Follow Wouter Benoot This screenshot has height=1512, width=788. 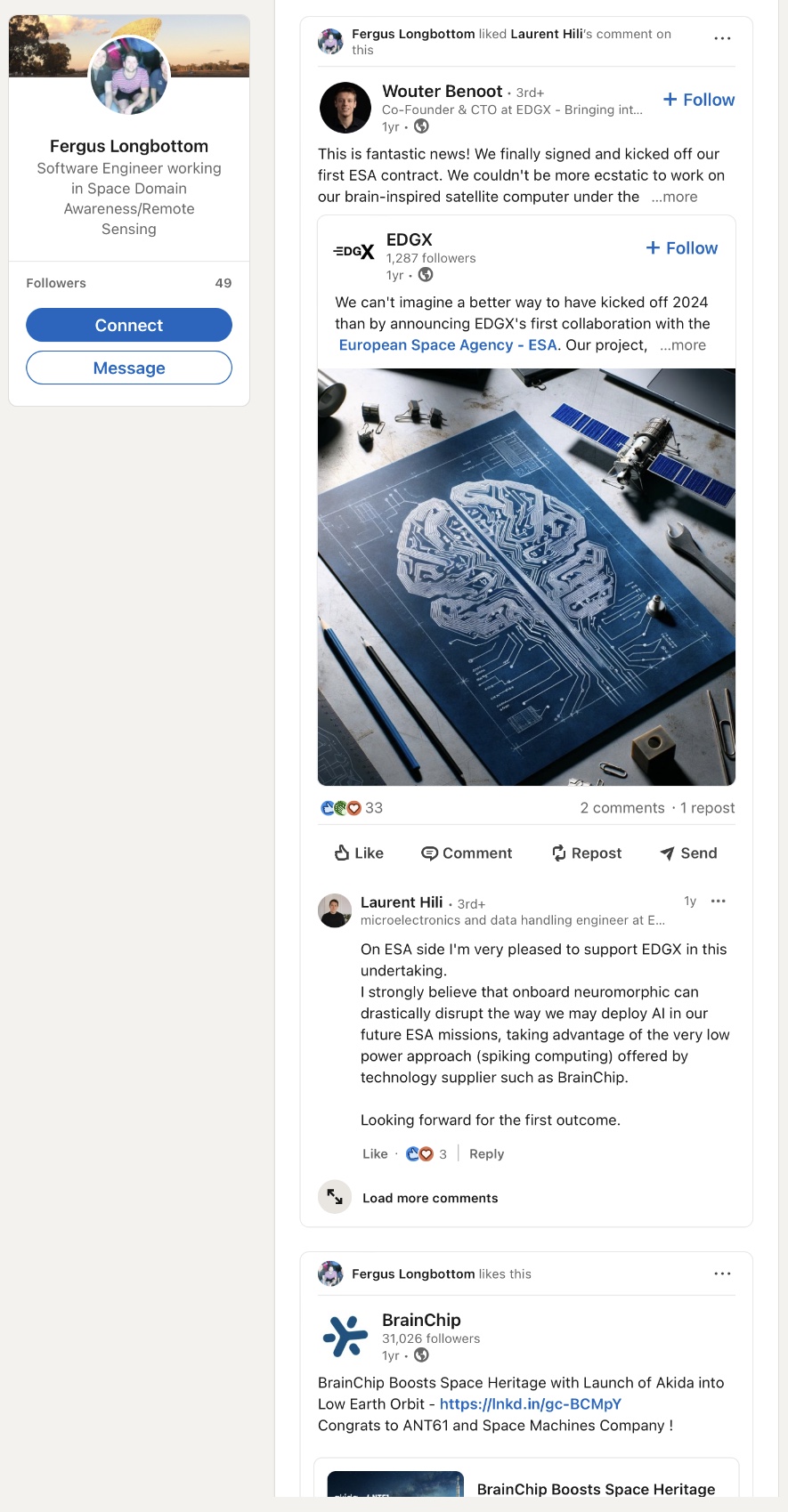pyautogui.click(x=699, y=100)
